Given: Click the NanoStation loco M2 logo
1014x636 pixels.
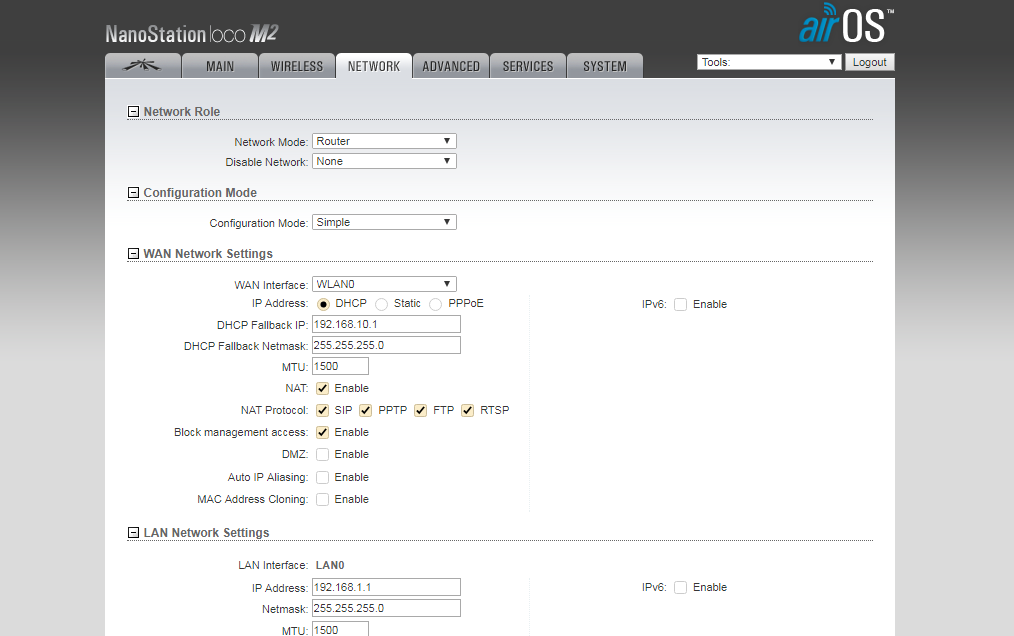Looking at the screenshot, I should click(191, 34).
